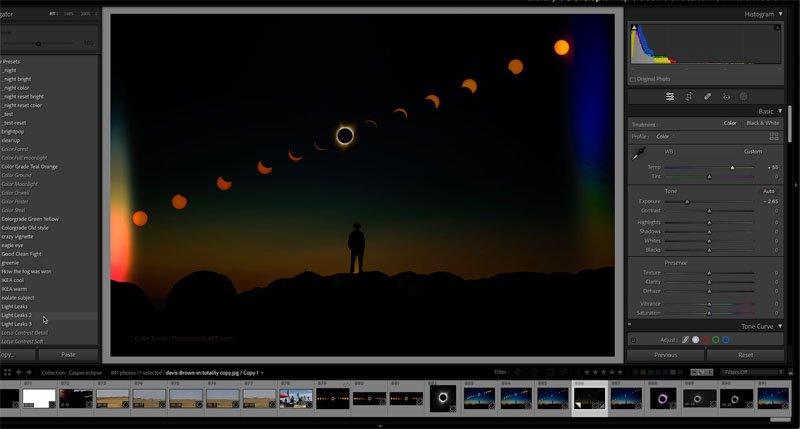Apply the crazy vignette preset
The width and height of the screenshot is (800, 429).
17,236
